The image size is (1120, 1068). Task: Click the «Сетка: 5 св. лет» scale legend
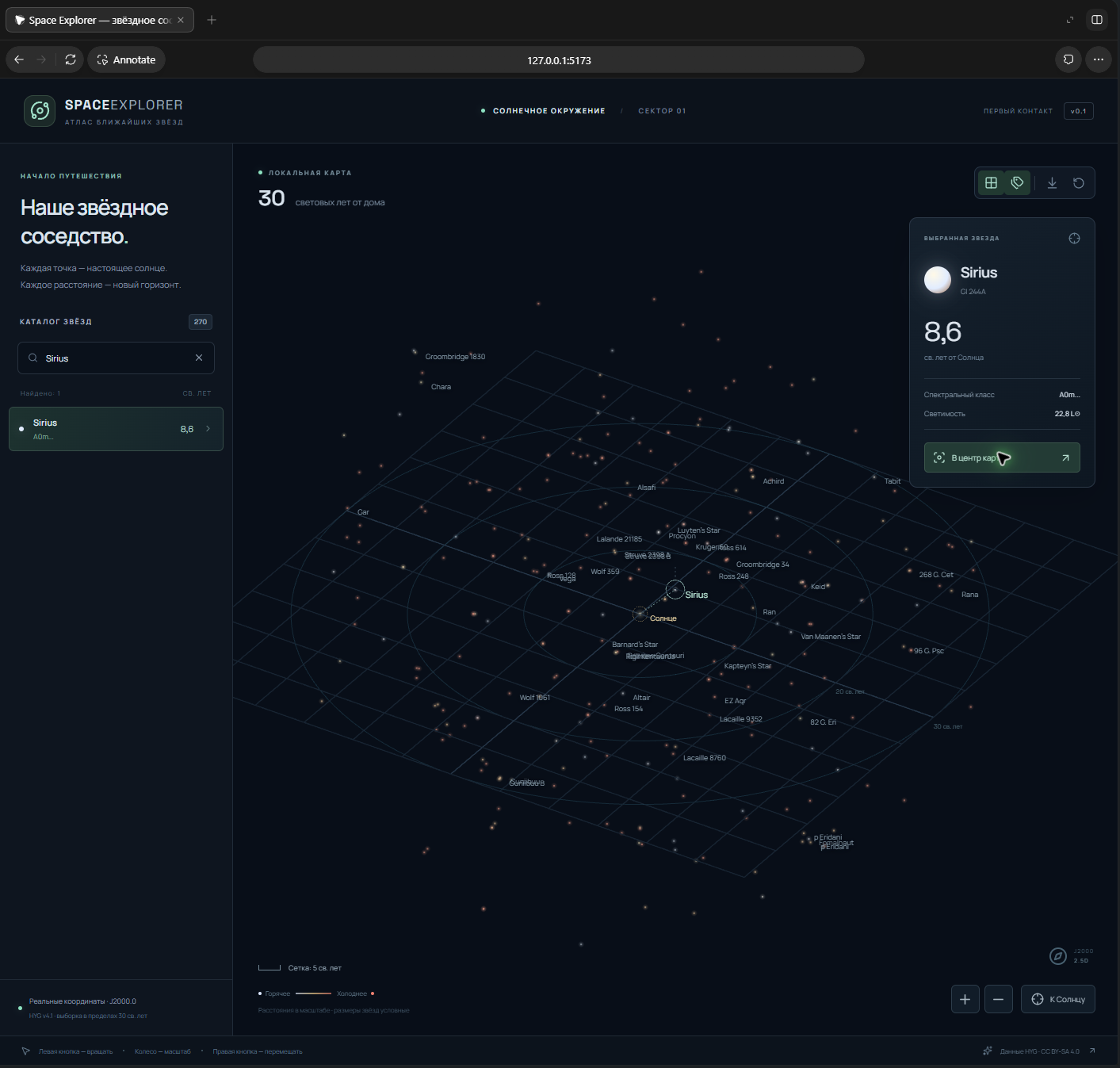[x=300, y=968]
